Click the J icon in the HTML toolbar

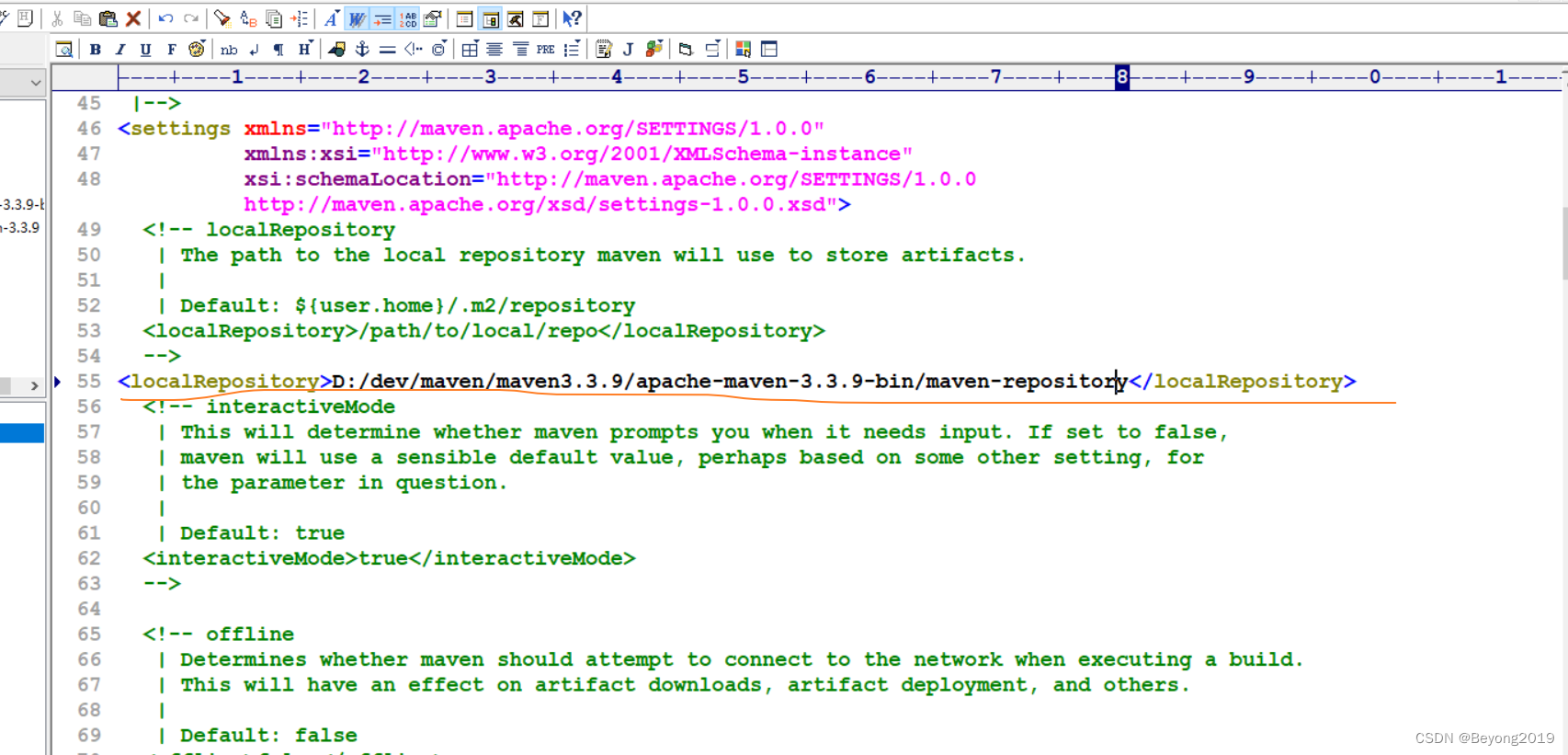click(x=629, y=49)
